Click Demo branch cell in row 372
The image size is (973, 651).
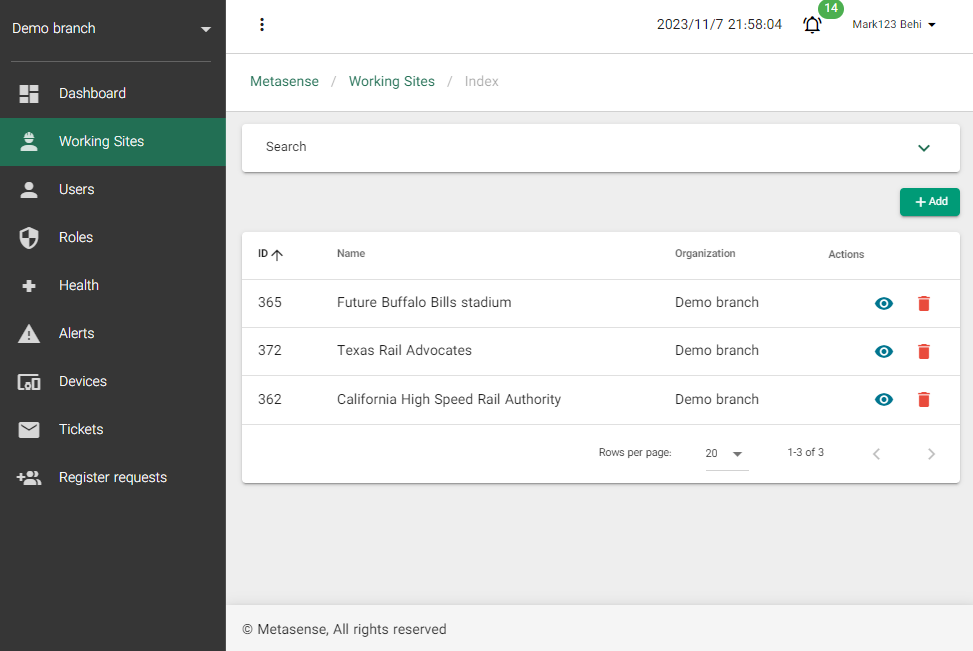(x=717, y=351)
